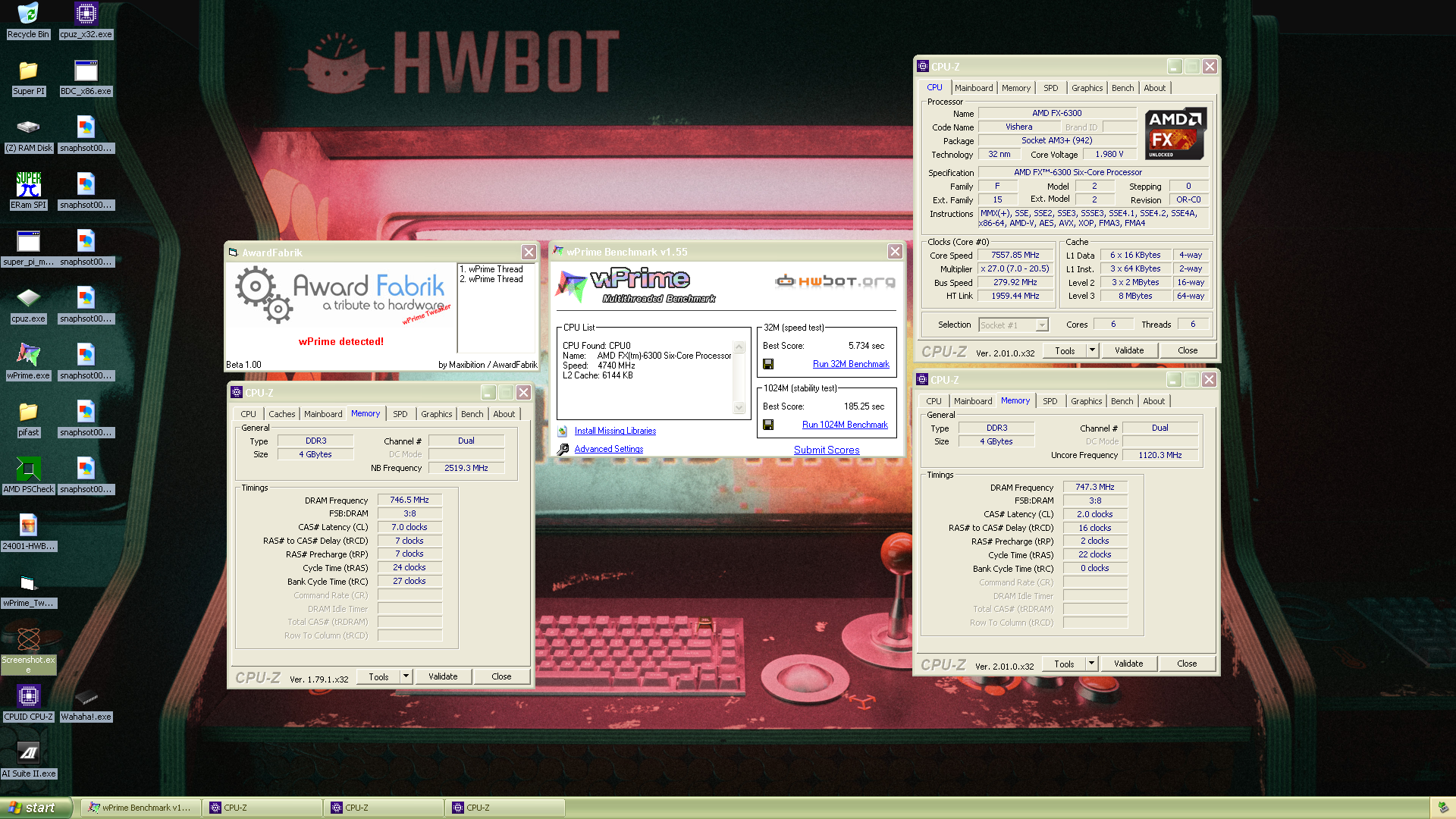Click the Close button in bottom-right CPU-Z Memory window
Screen dimensions: 1456x819
pyautogui.click(x=1187, y=664)
